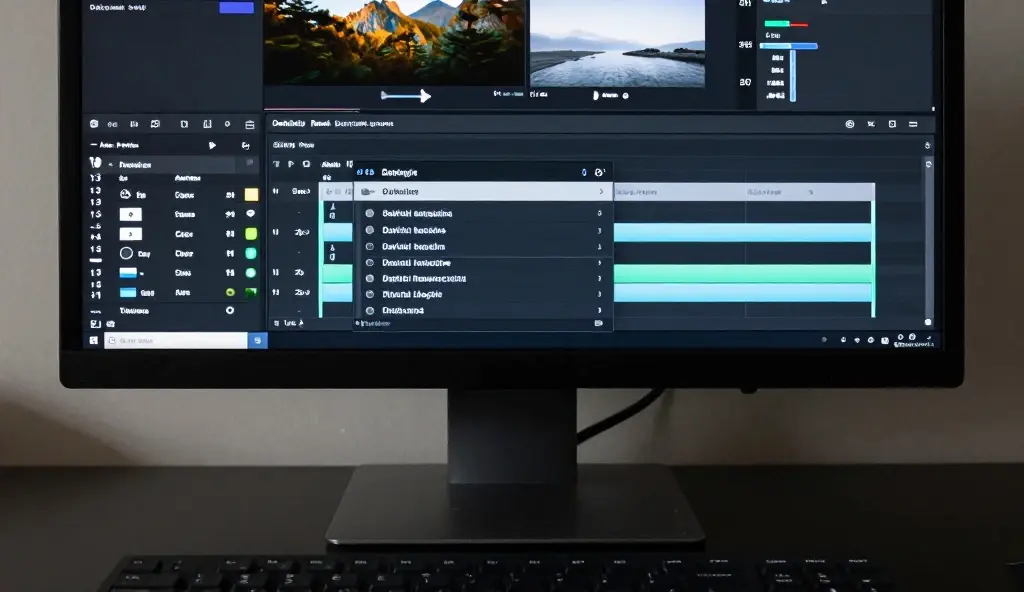1024x592 pixels.
Task: Select the first tool icon in the media pool toolbar
Action: [x=95, y=123]
